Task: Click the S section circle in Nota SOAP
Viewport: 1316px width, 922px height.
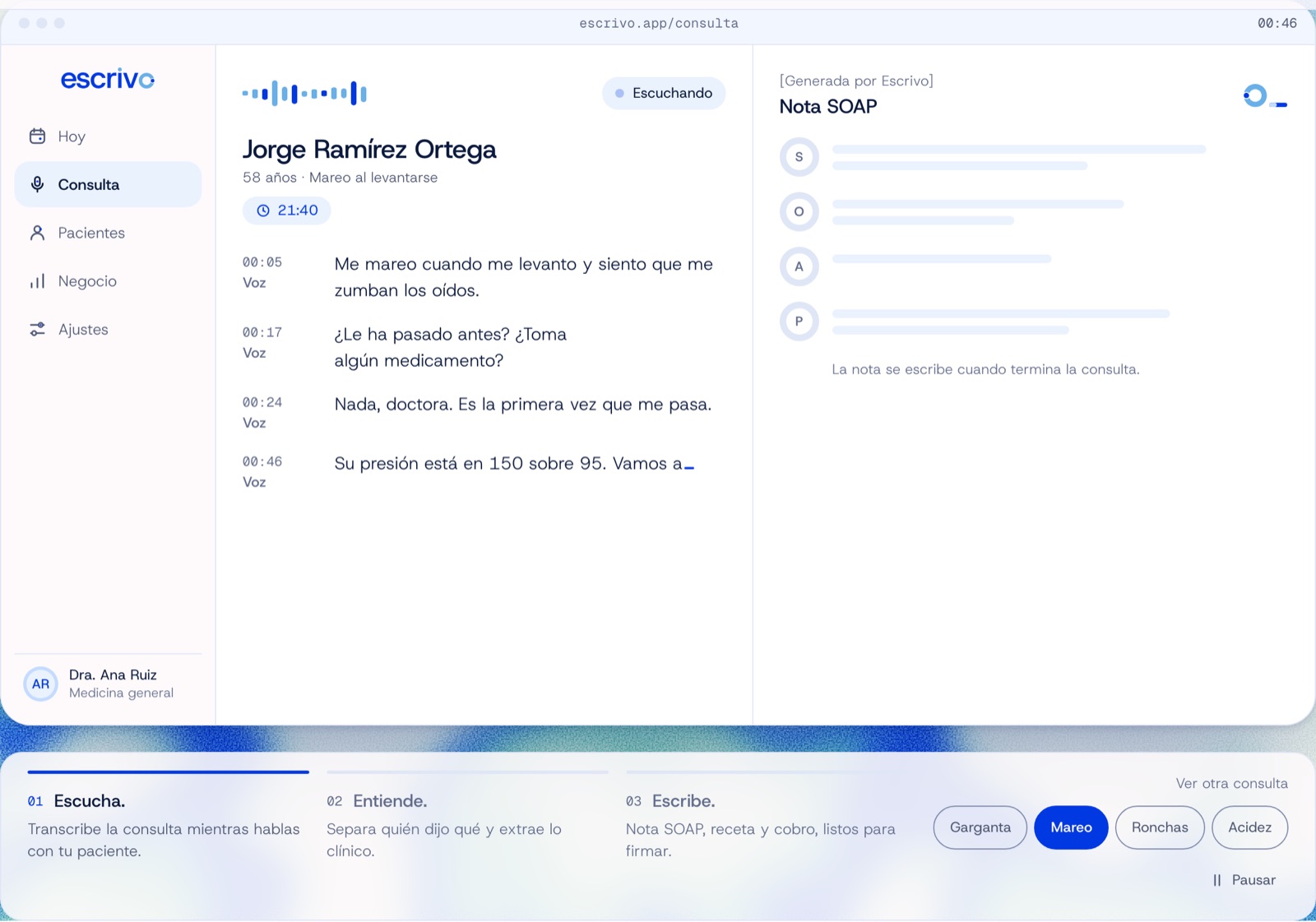Action: 799,157
